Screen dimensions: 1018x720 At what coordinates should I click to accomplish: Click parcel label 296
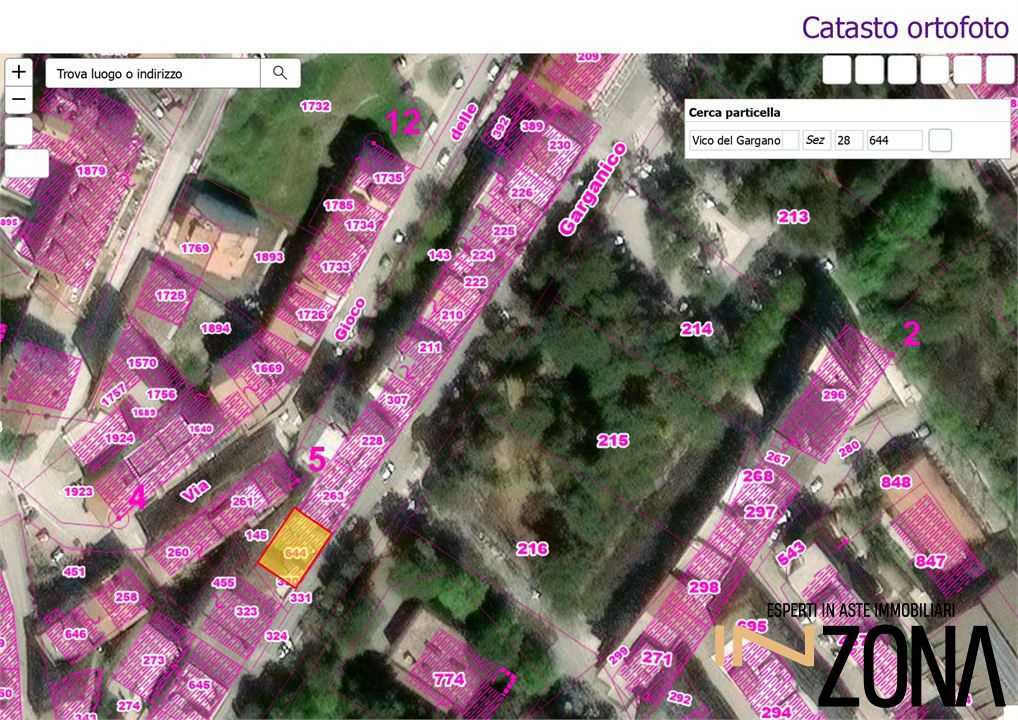(834, 395)
